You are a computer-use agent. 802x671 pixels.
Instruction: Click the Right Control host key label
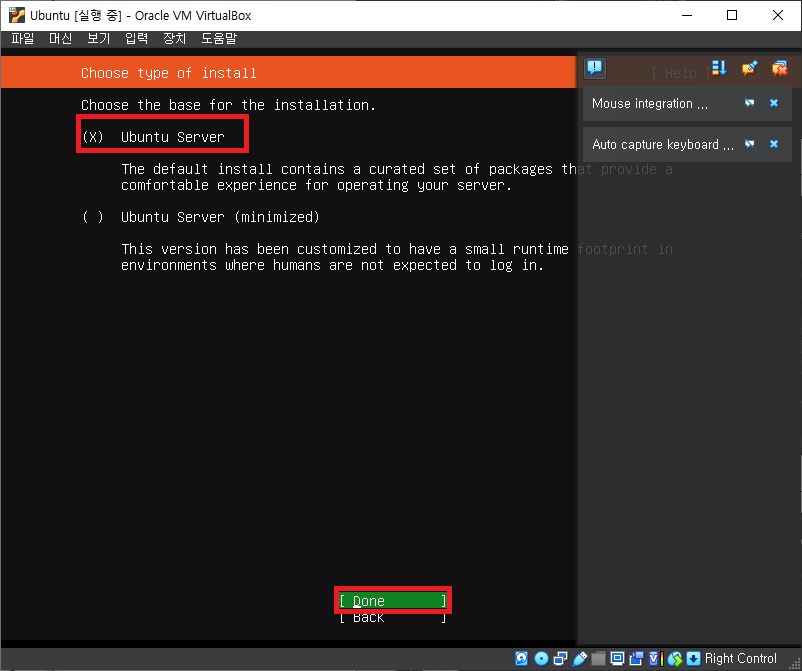(740, 658)
